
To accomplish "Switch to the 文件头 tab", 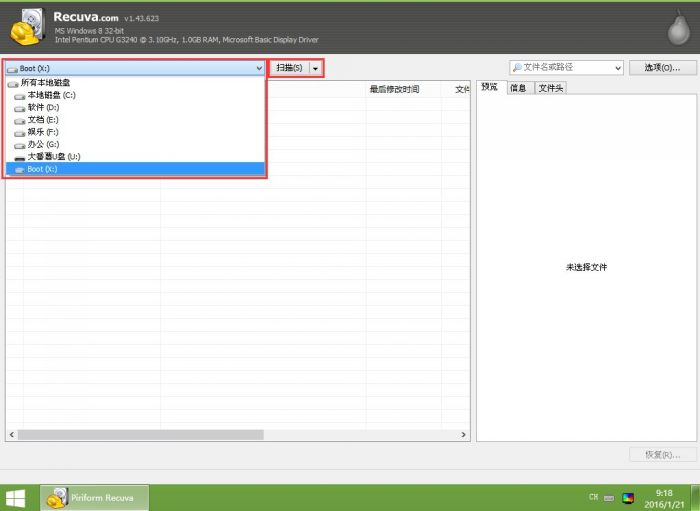I will tap(550, 88).
